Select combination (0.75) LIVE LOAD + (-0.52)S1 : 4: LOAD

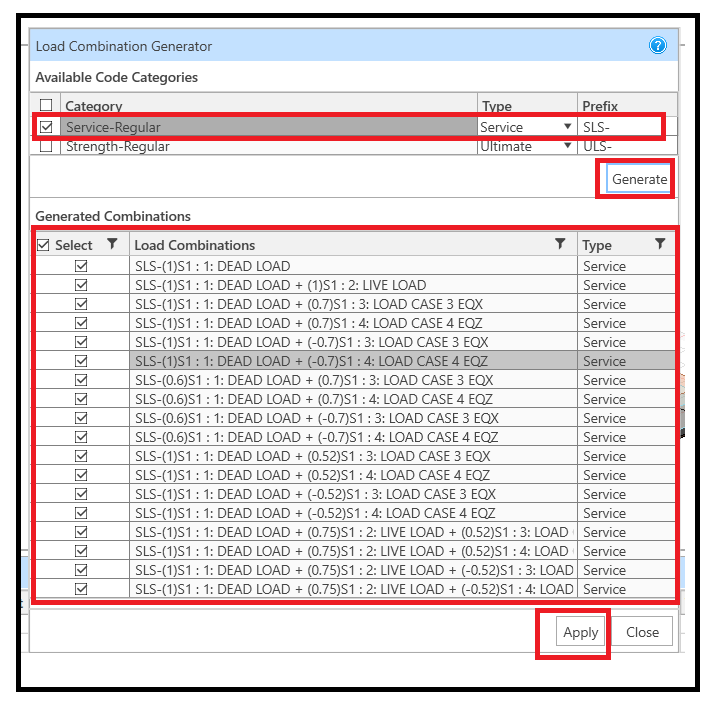point(353,589)
